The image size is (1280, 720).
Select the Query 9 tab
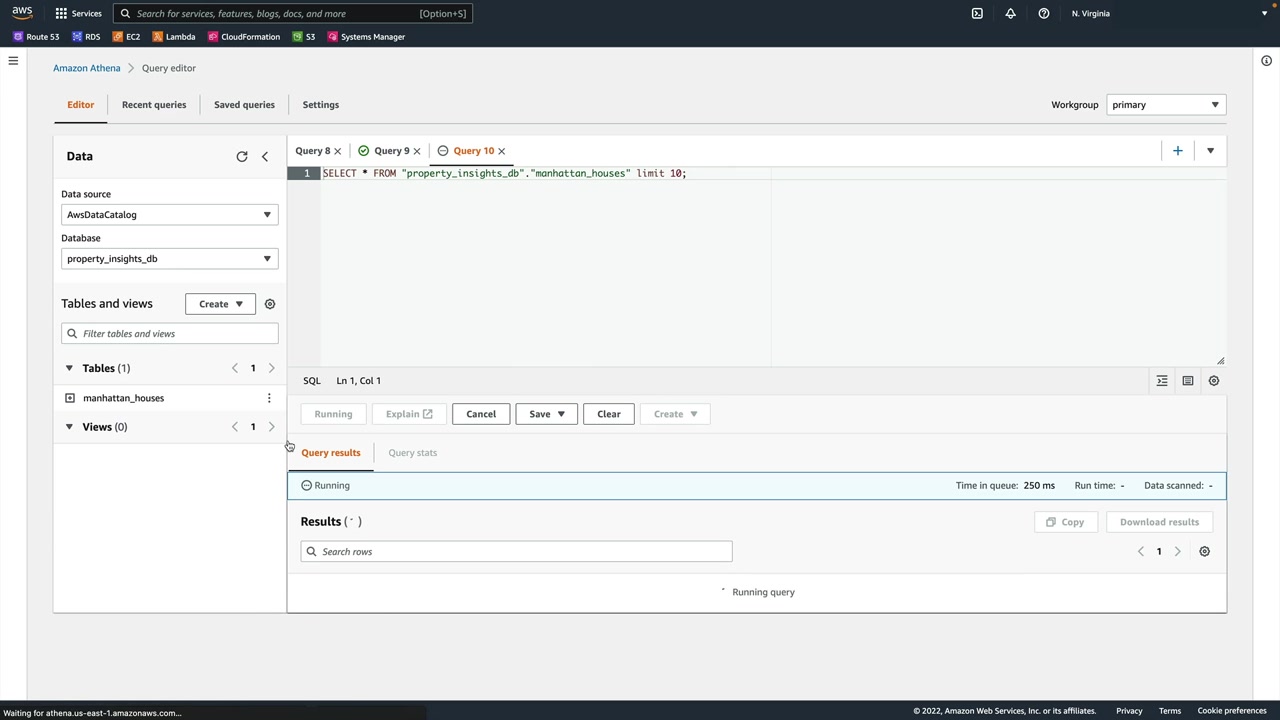392,151
